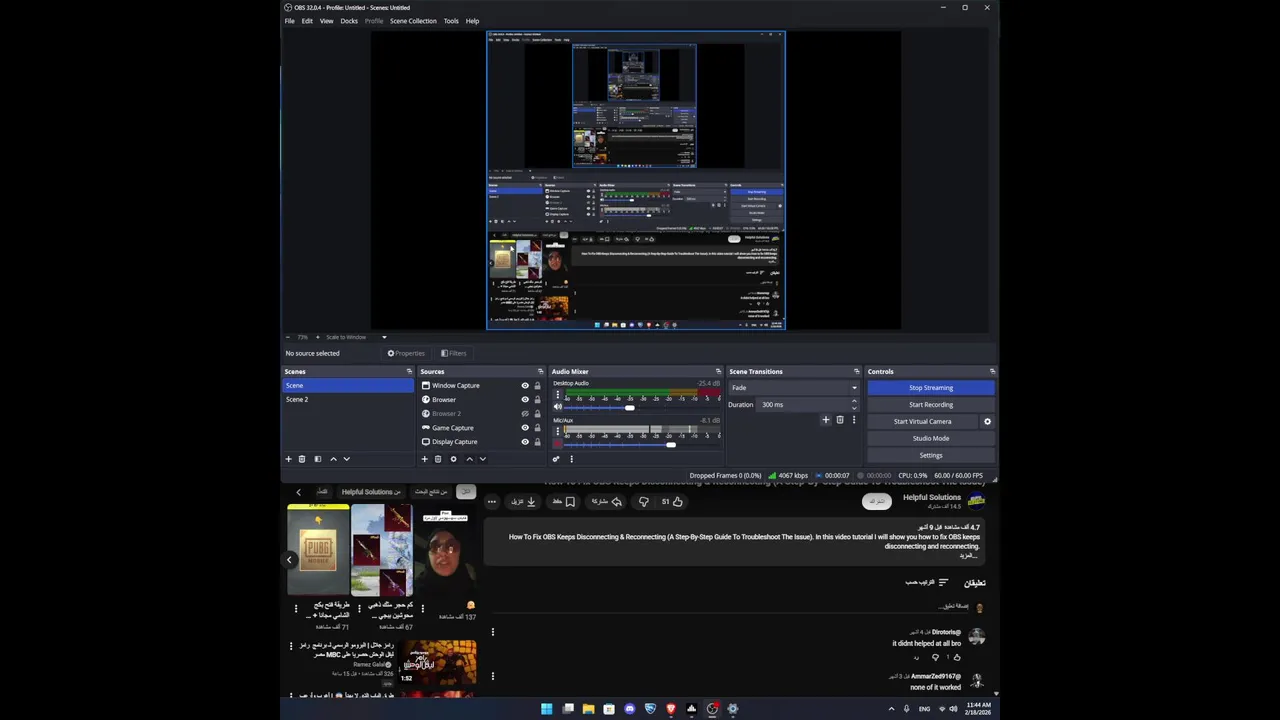
Task: Subscribe to Helpful Solutions channel
Action: tap(877, 501)
